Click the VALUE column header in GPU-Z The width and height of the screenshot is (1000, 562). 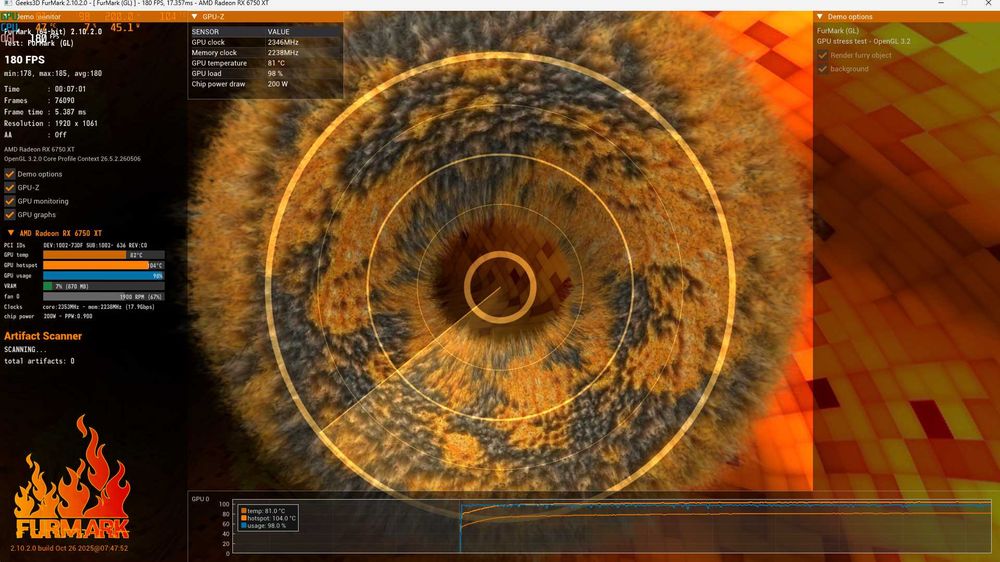279,32
